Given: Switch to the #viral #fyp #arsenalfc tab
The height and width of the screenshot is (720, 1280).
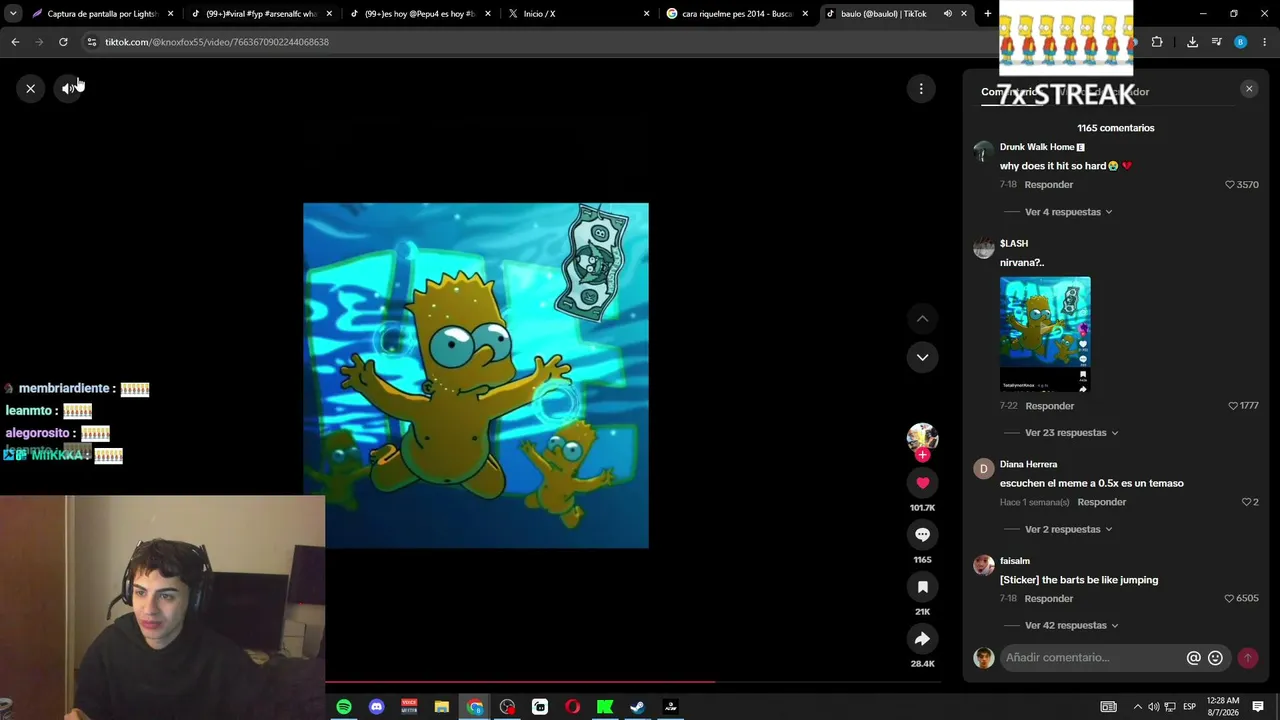Looking at the screenshot, I should pyautogui.click(x=261, y=14).
